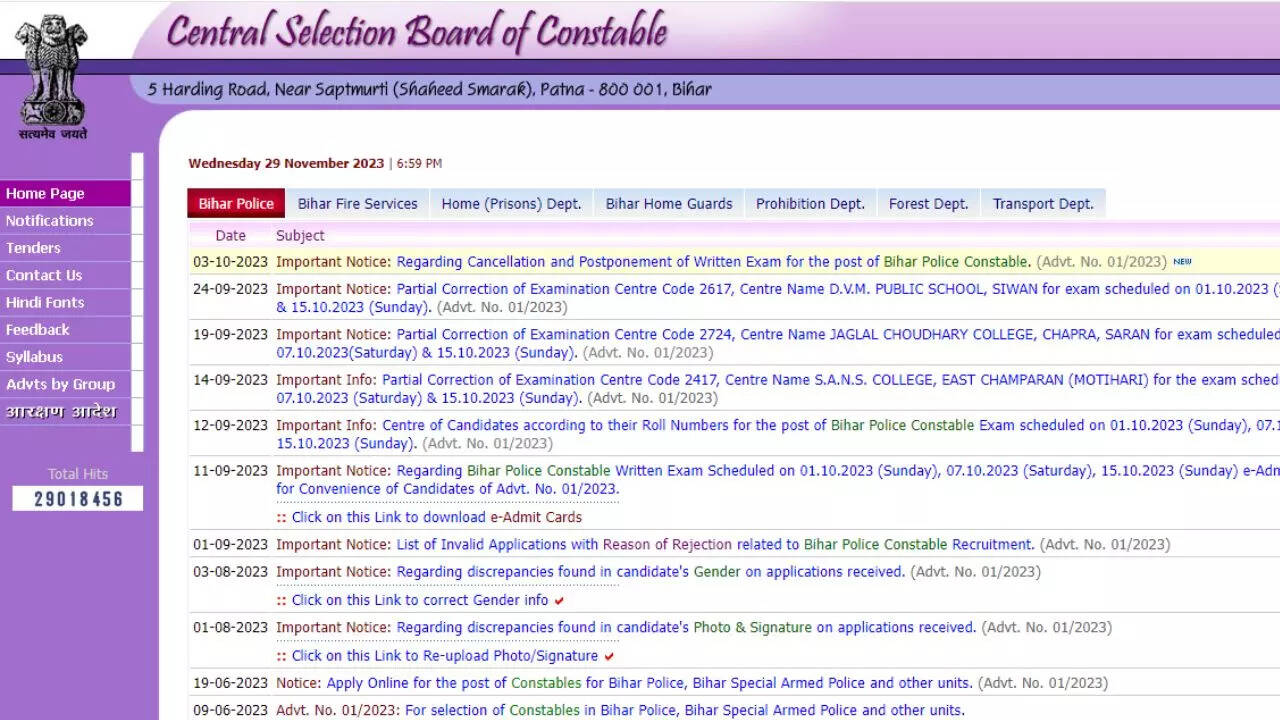The width and height of the screenshot is (1280, 720).
Task: Select the Home (Prisons) Dept. tab
Action: tap(511, 204)
